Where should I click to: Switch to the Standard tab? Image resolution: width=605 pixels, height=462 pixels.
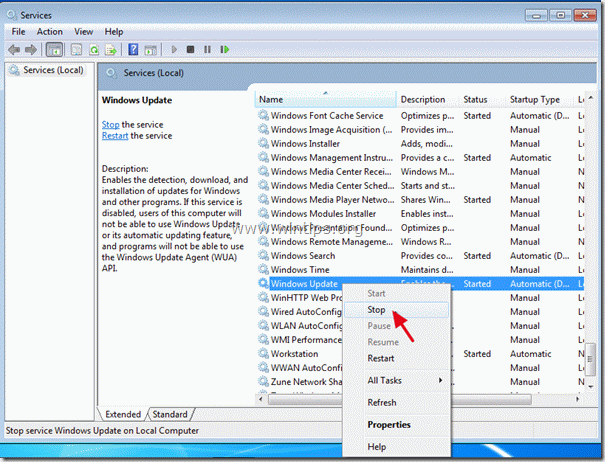pyautogui.click(x=170, y=414)
